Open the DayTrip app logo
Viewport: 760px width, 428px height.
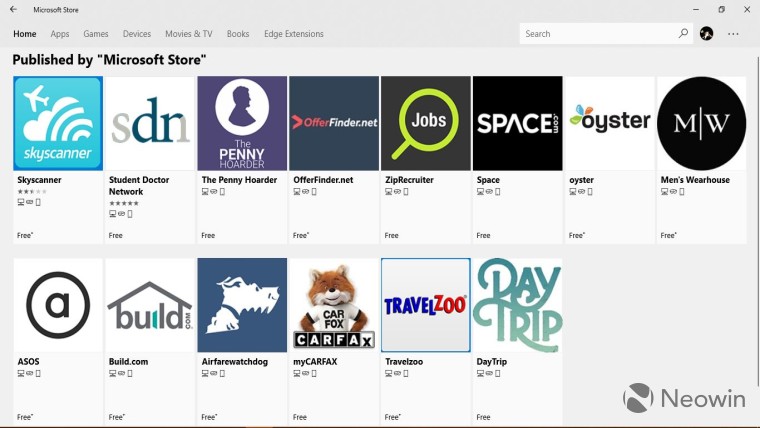click(x=518, y=305)
